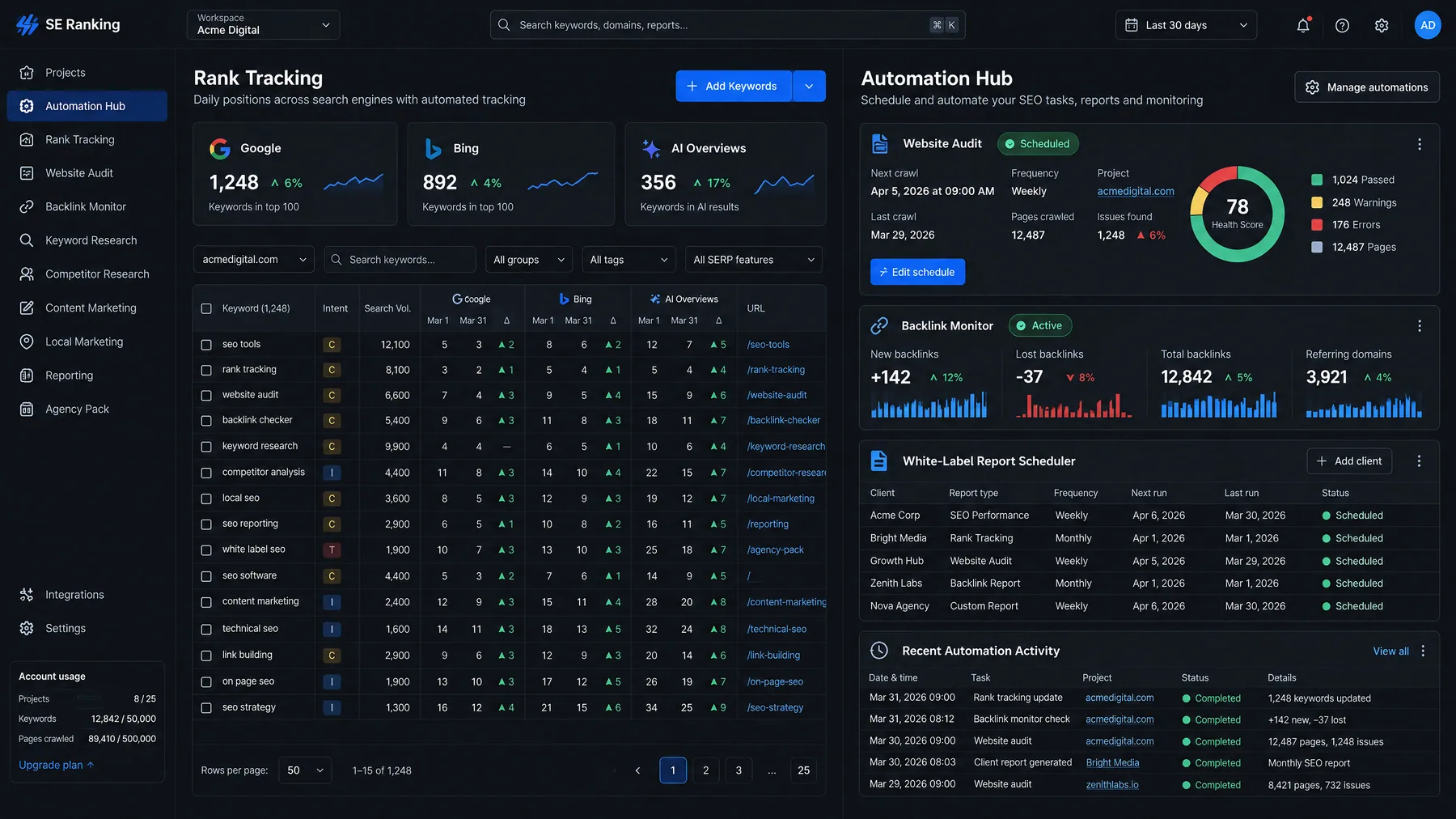Click the AD user avatar
The height and width of the screenshot is (819, 1456).
coord(1428,25)
